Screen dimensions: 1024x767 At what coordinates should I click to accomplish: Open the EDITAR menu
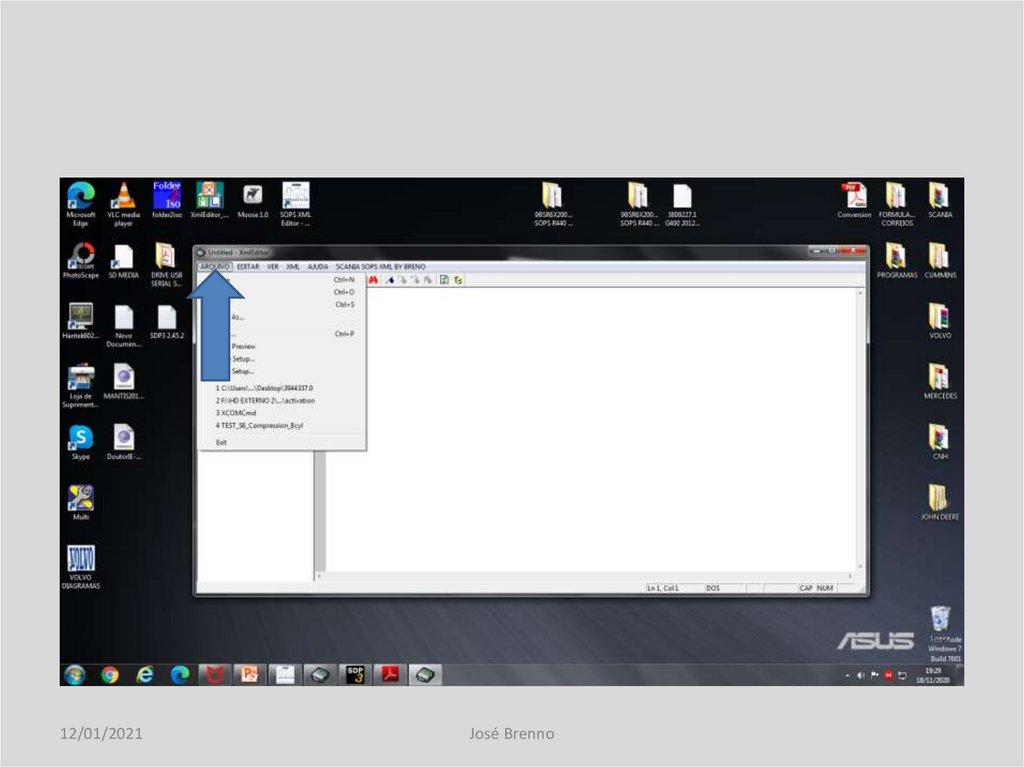click(x=248, y=267)
